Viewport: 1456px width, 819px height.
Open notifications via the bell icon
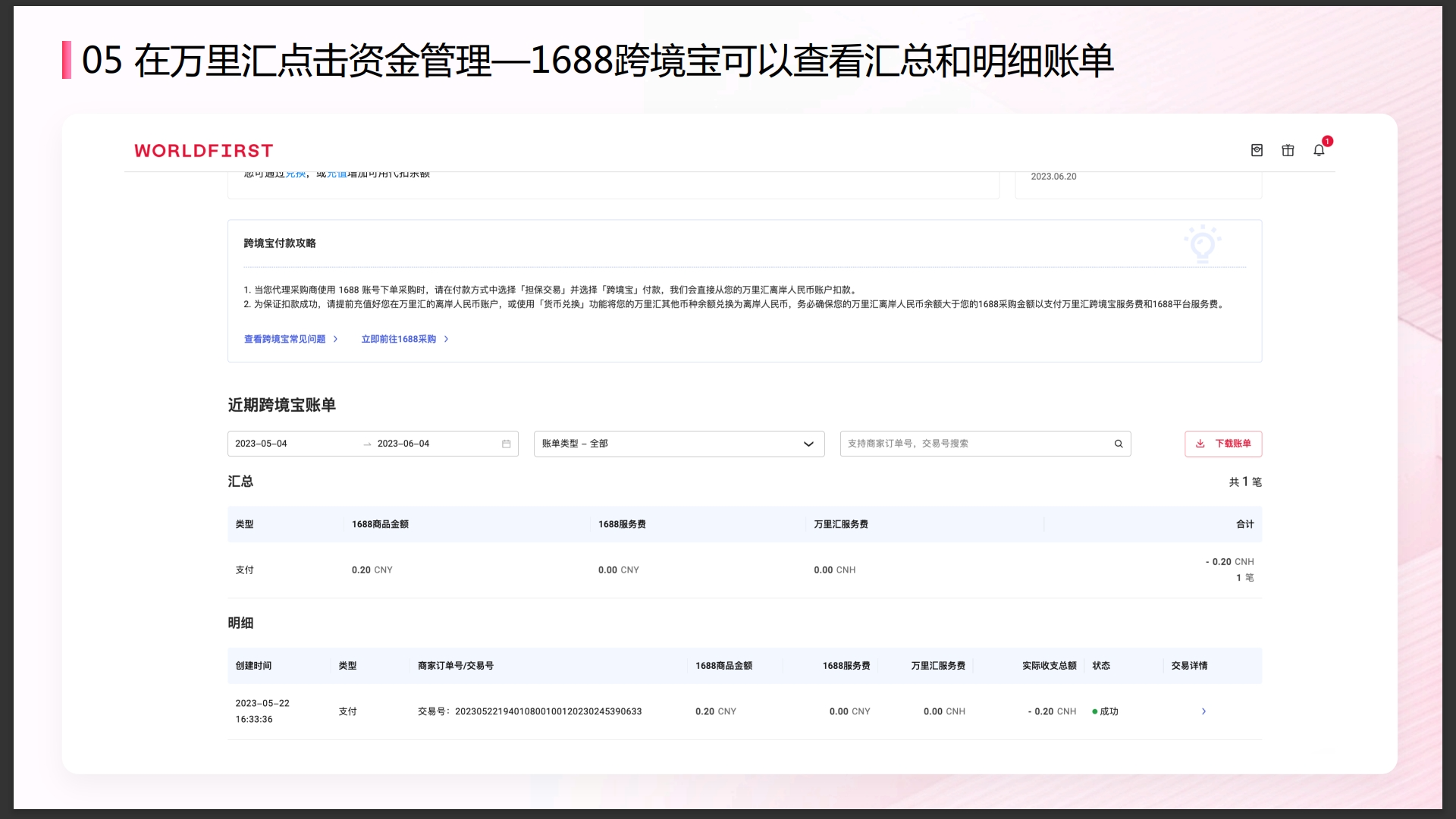tap(1319, 150)
